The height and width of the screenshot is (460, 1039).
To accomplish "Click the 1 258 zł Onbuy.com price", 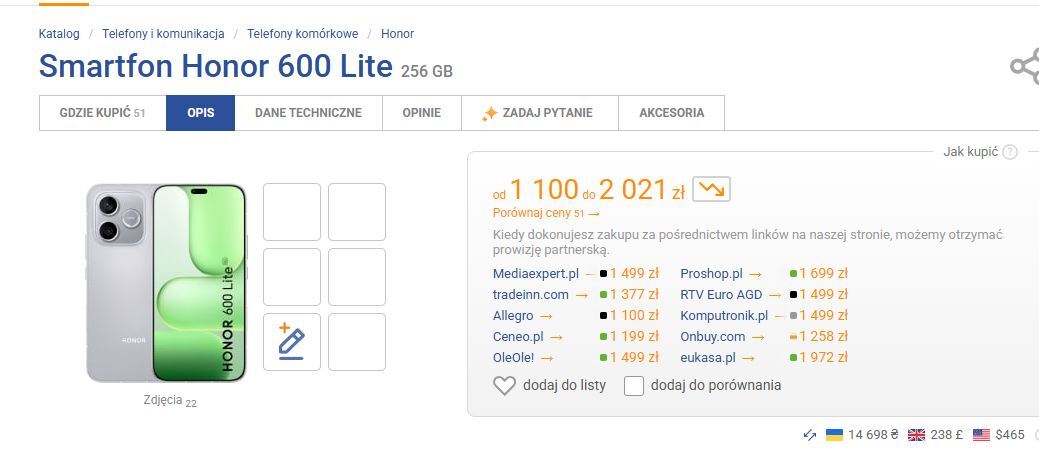I will pyautogui.click(x=823, y=337).
